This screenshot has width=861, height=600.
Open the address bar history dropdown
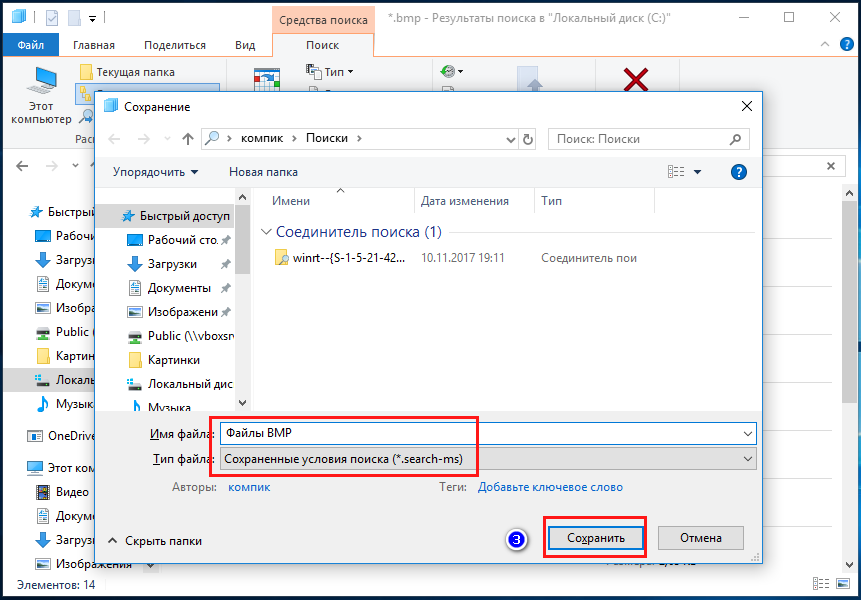pos(511,139)
